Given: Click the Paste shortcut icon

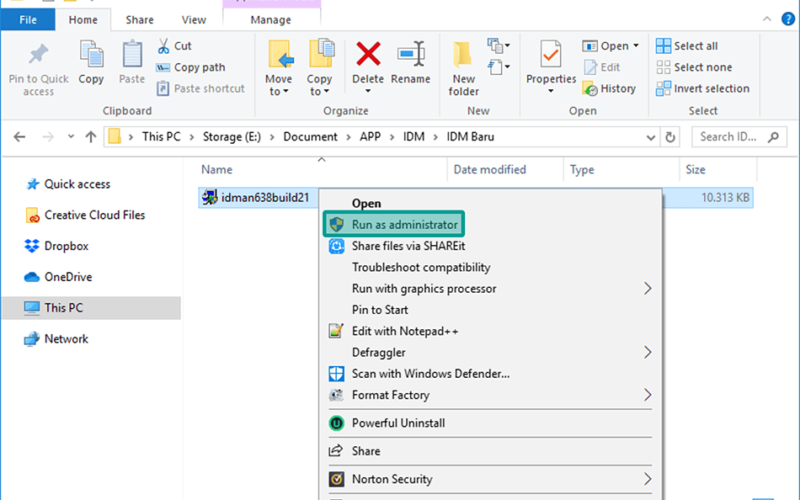Looking at the screenshot, I should (x=163, y=89).
